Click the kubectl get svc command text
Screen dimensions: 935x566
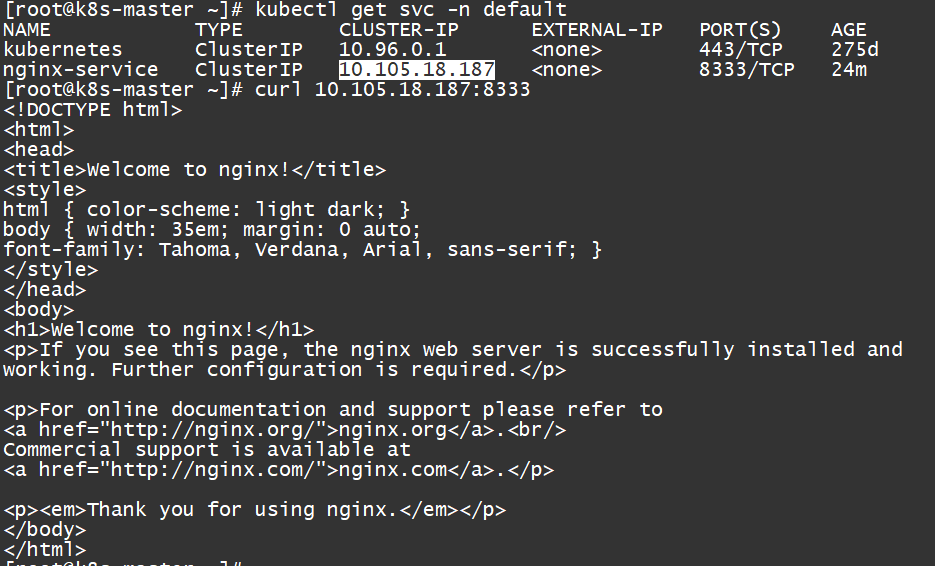pos(411,10)
